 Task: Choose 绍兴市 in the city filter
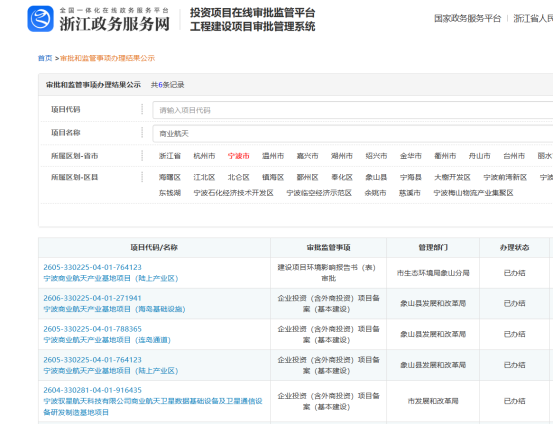point(376,156)
